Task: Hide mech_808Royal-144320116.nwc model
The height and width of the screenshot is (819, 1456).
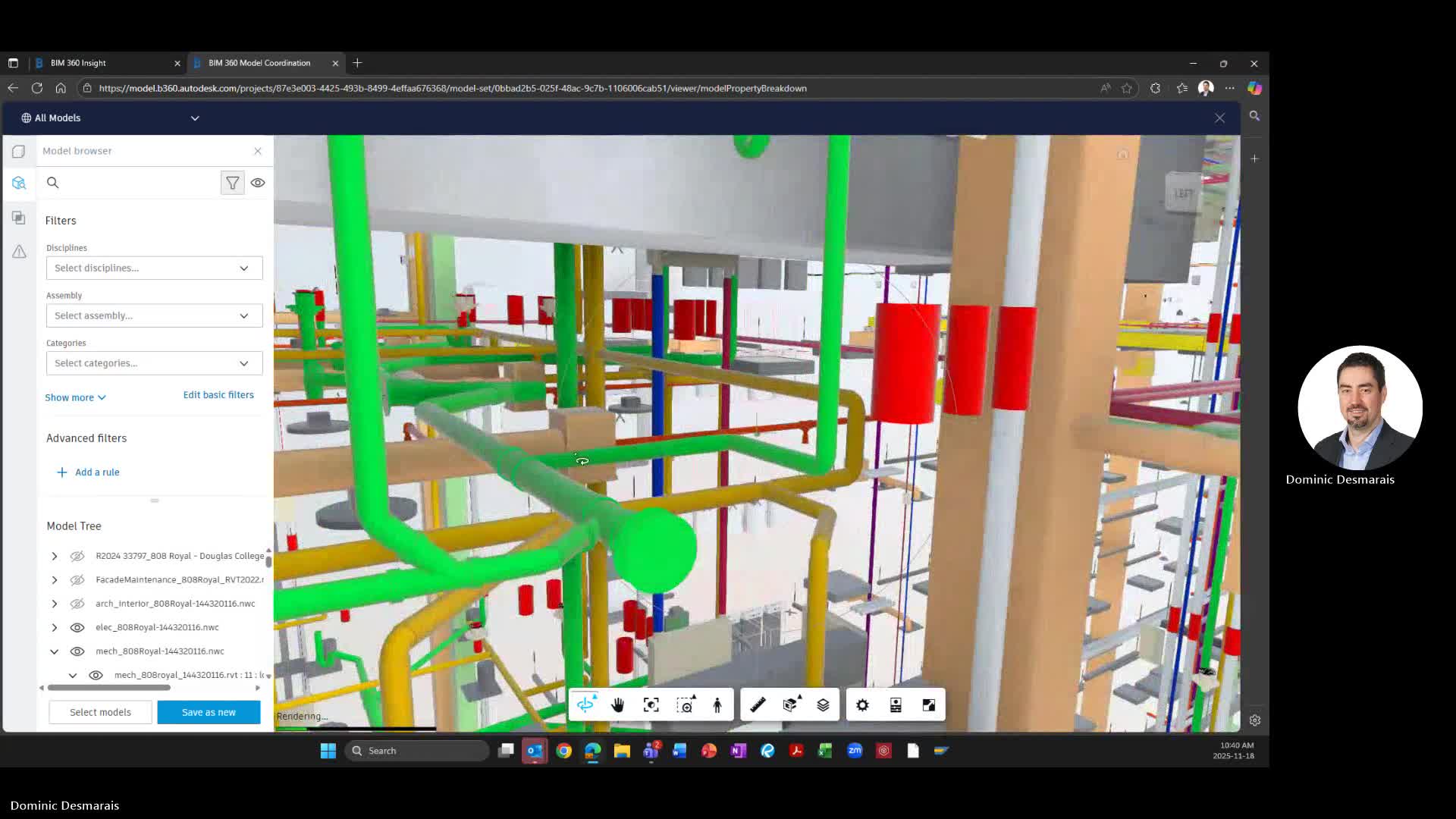Action: (77, 651)
